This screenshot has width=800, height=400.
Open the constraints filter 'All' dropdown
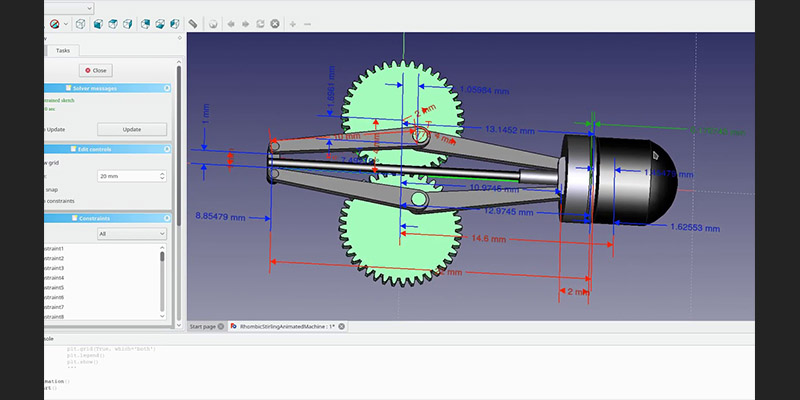pos(131,234)
